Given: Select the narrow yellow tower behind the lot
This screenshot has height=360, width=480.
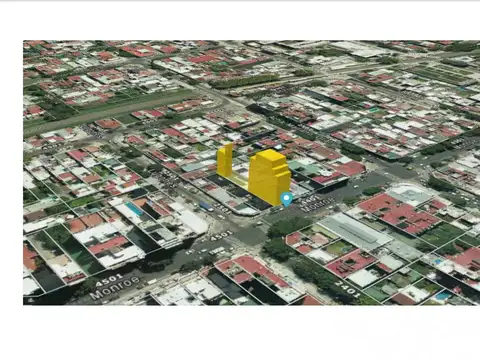Looking at the screenshot, I should coord(225,160).
